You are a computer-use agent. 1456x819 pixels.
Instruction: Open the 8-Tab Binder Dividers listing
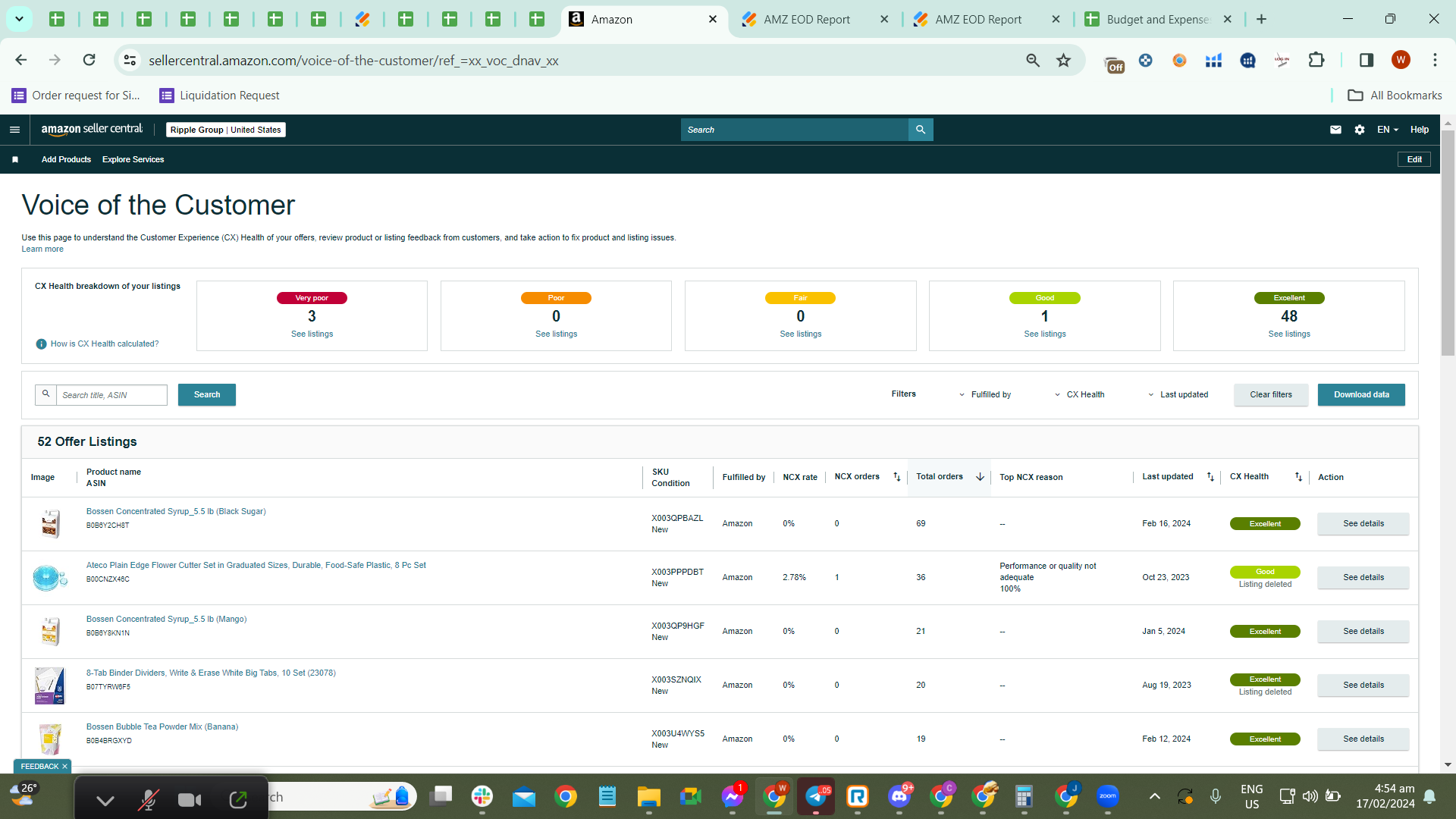pos(211,673)
